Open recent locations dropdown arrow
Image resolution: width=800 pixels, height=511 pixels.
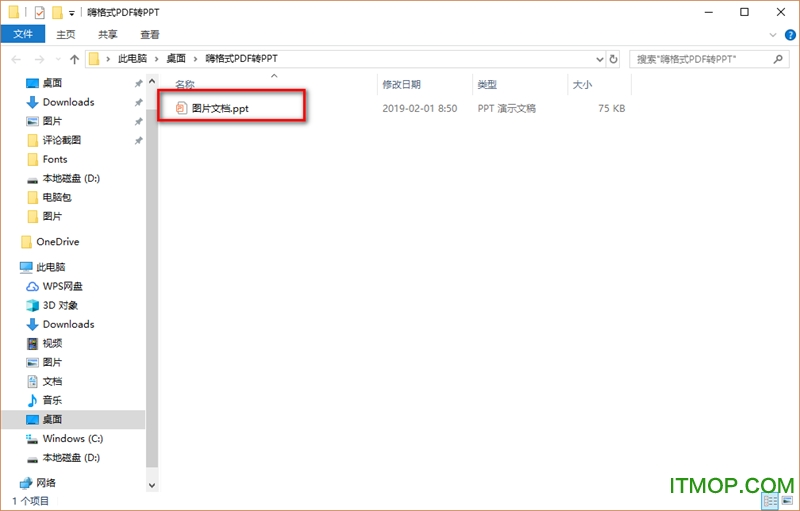(x=58, y=59)
